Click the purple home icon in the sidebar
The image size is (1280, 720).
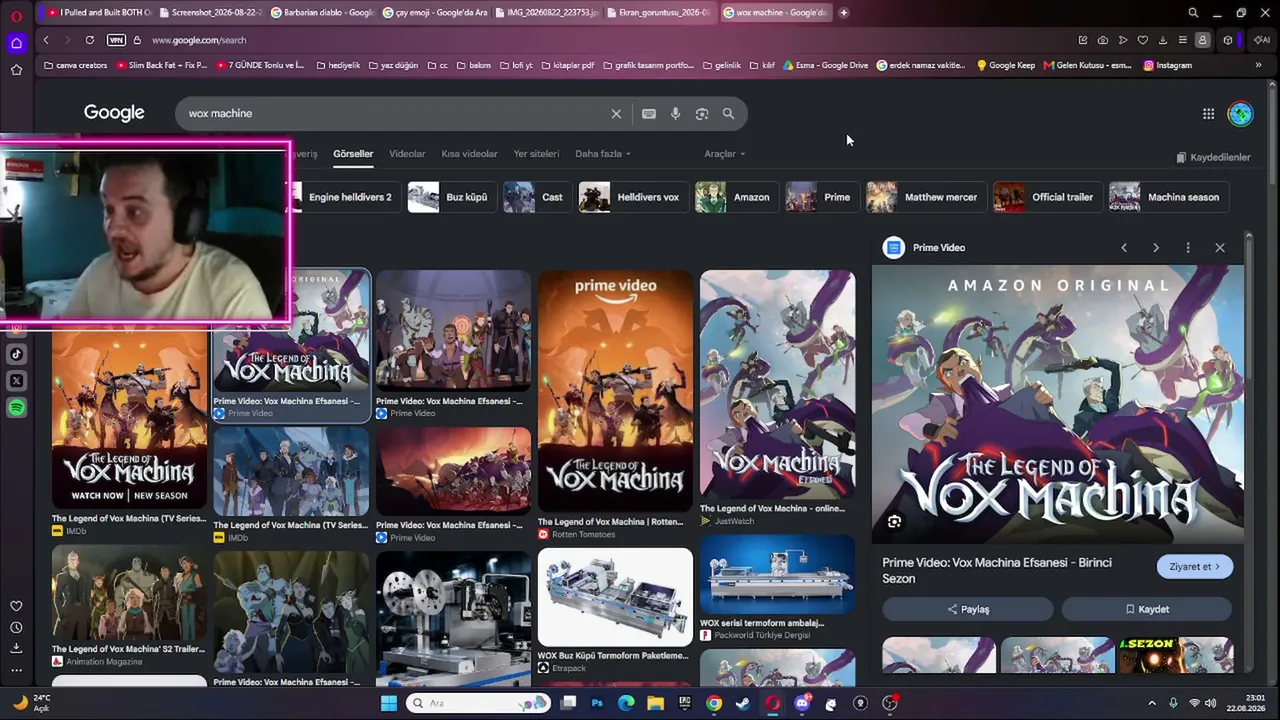(16, 43)
